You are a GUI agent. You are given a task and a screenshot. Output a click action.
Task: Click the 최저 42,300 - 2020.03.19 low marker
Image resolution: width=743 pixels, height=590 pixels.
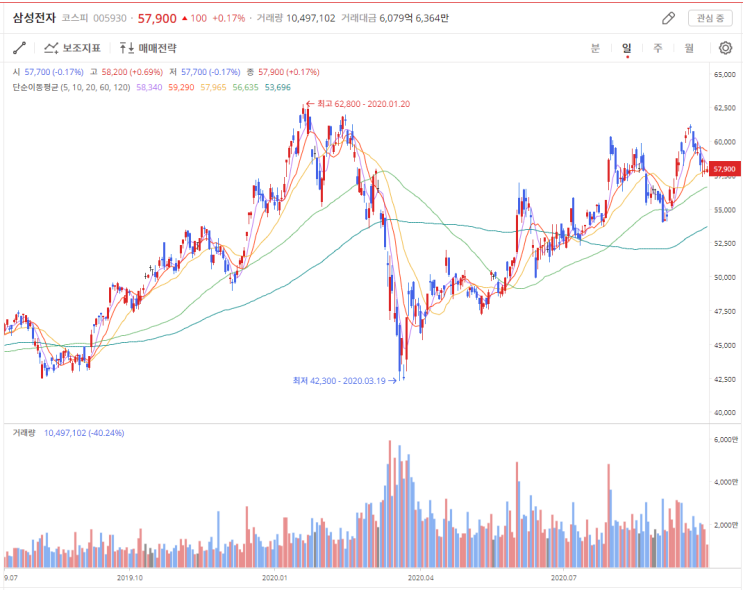tap(344, 381)
